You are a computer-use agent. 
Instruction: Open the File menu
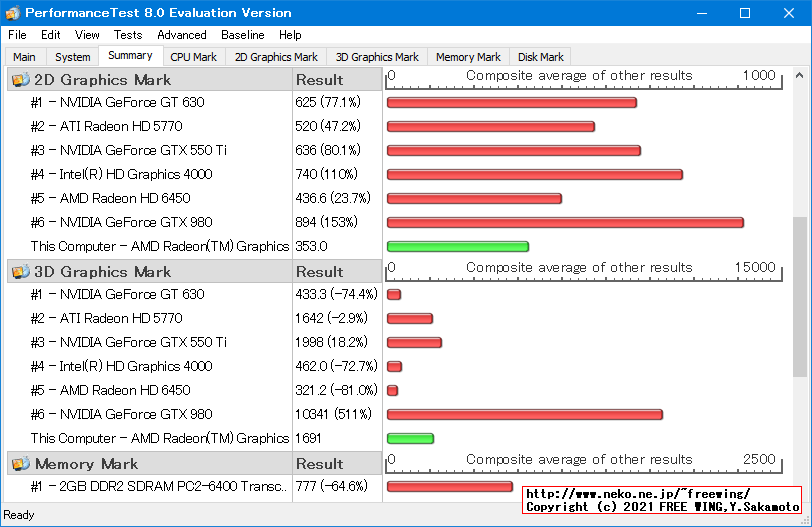tap(17, 35)
